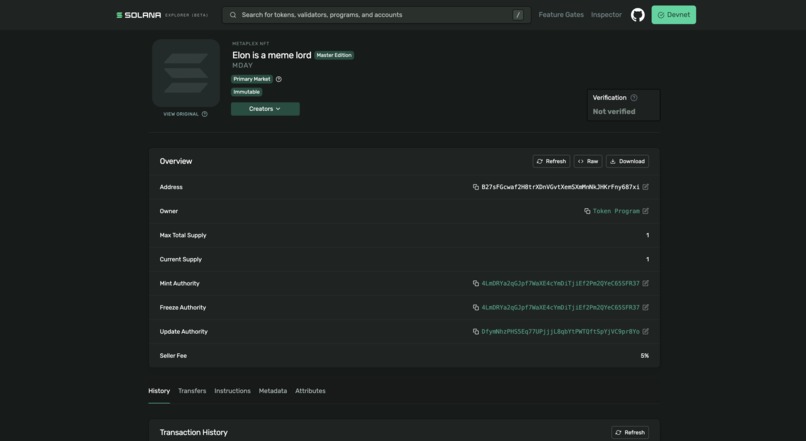The image size is (806, 441).
Task: Download the account data
Action: [627, 161]
